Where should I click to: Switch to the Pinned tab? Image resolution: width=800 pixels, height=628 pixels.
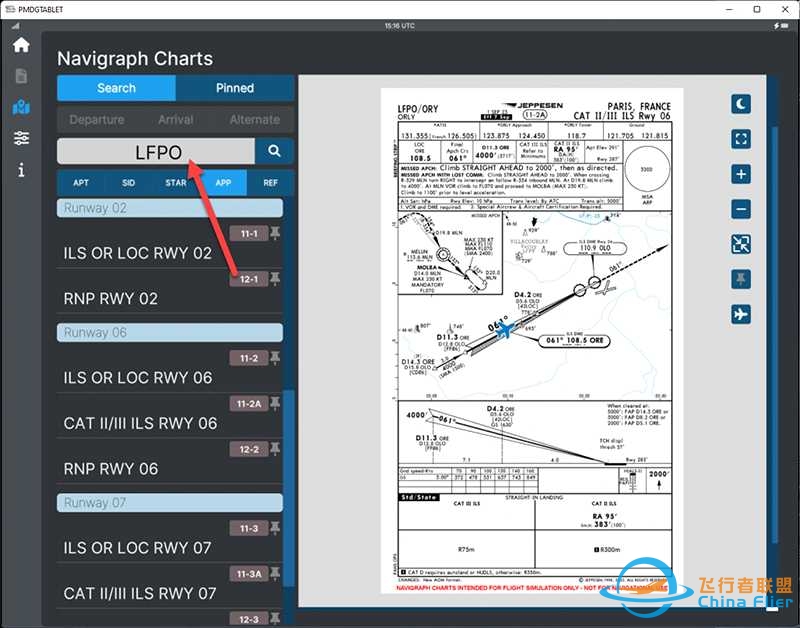[x=235, y=88]
